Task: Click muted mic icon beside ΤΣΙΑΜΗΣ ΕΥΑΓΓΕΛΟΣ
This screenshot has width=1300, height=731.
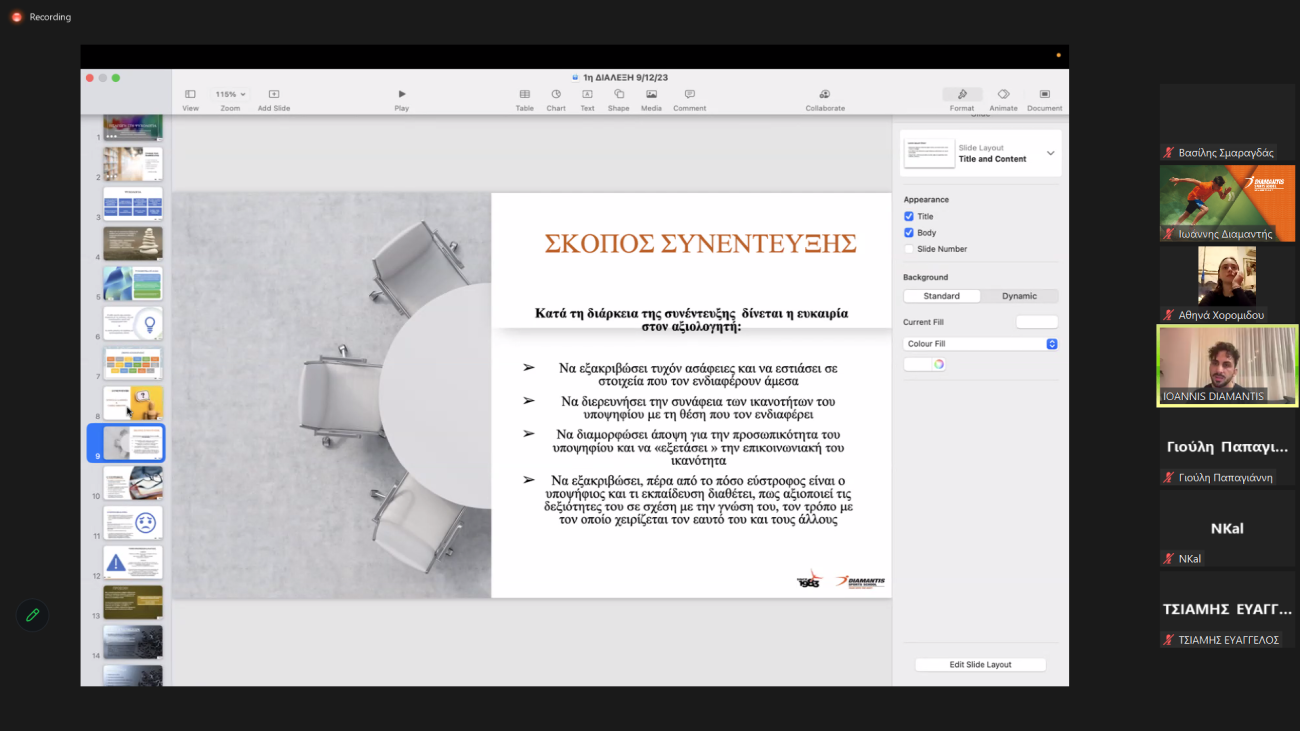Action: [x=1168, y=640]
